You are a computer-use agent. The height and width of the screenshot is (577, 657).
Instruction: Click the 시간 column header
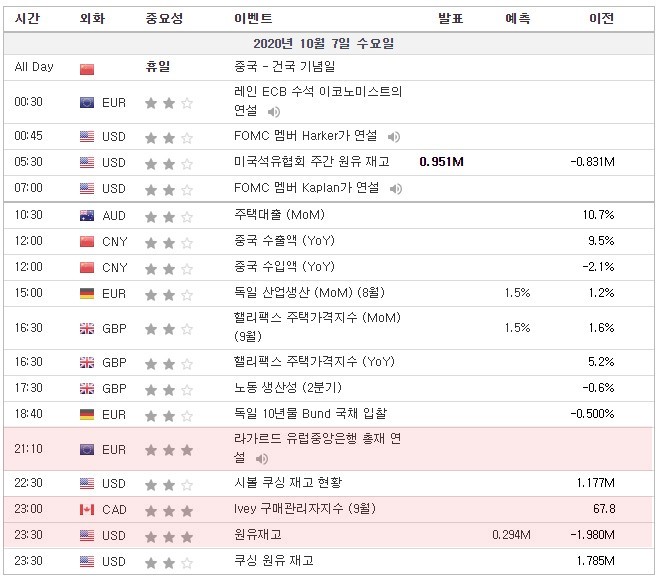pos(27,18)
